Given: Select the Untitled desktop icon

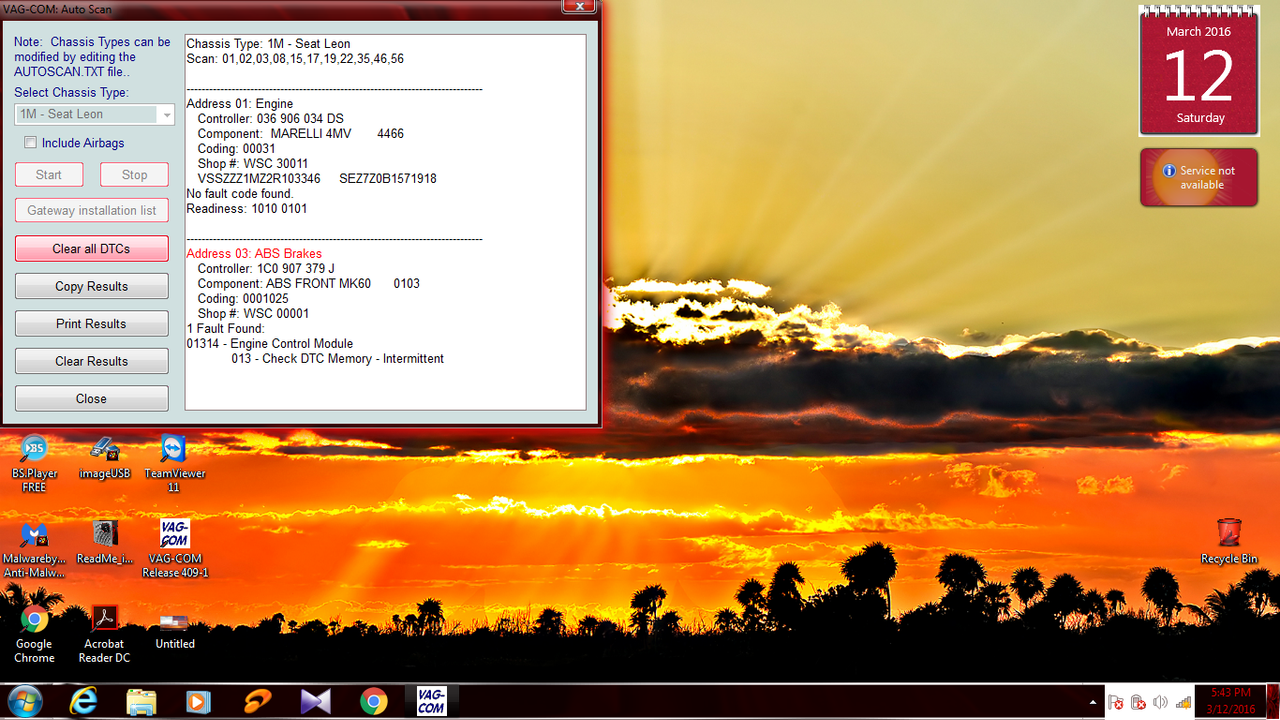Looking at the screenshot, I should (174, 628).
